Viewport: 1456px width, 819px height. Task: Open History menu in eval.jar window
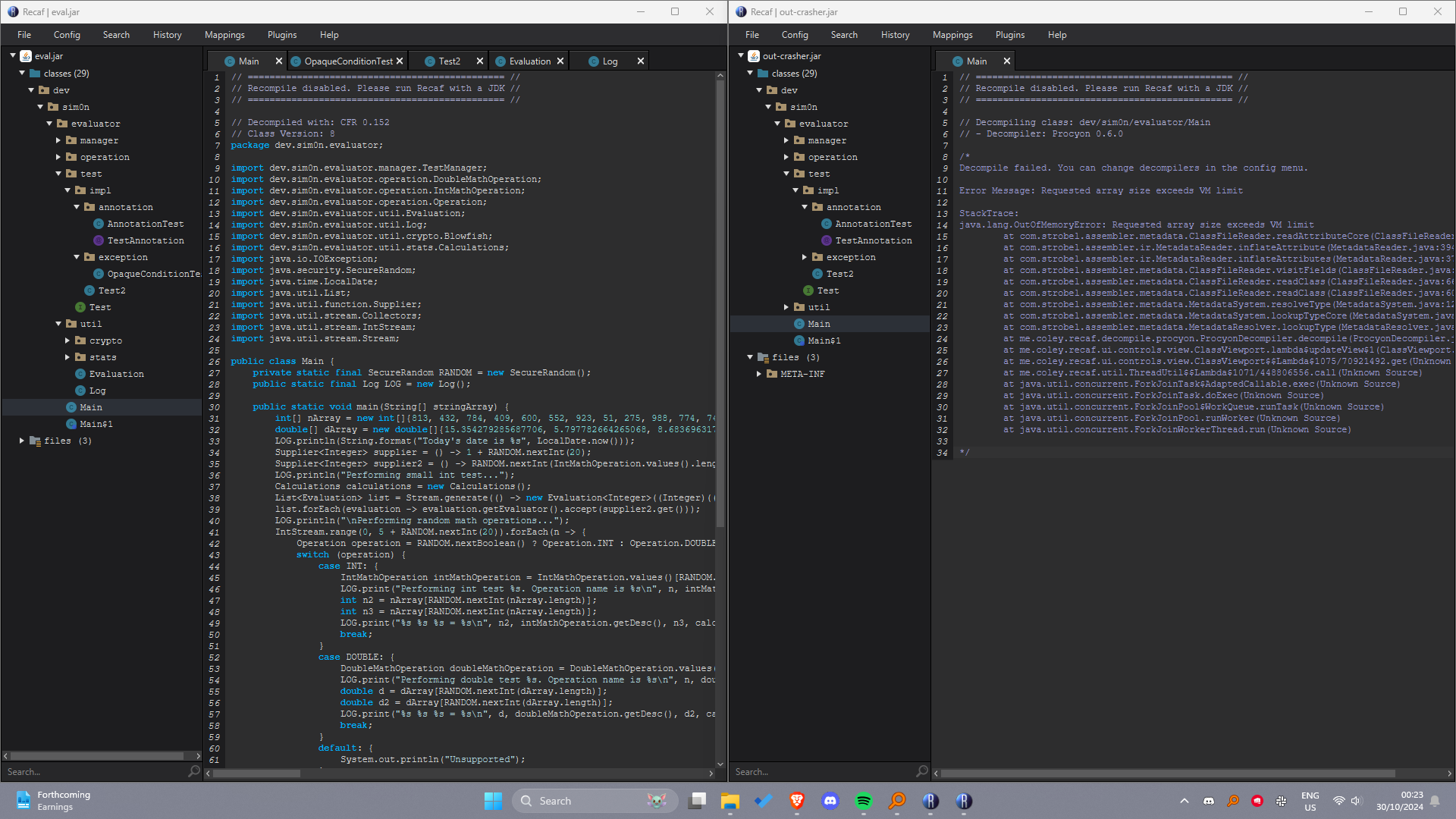(x=167, y=35)
